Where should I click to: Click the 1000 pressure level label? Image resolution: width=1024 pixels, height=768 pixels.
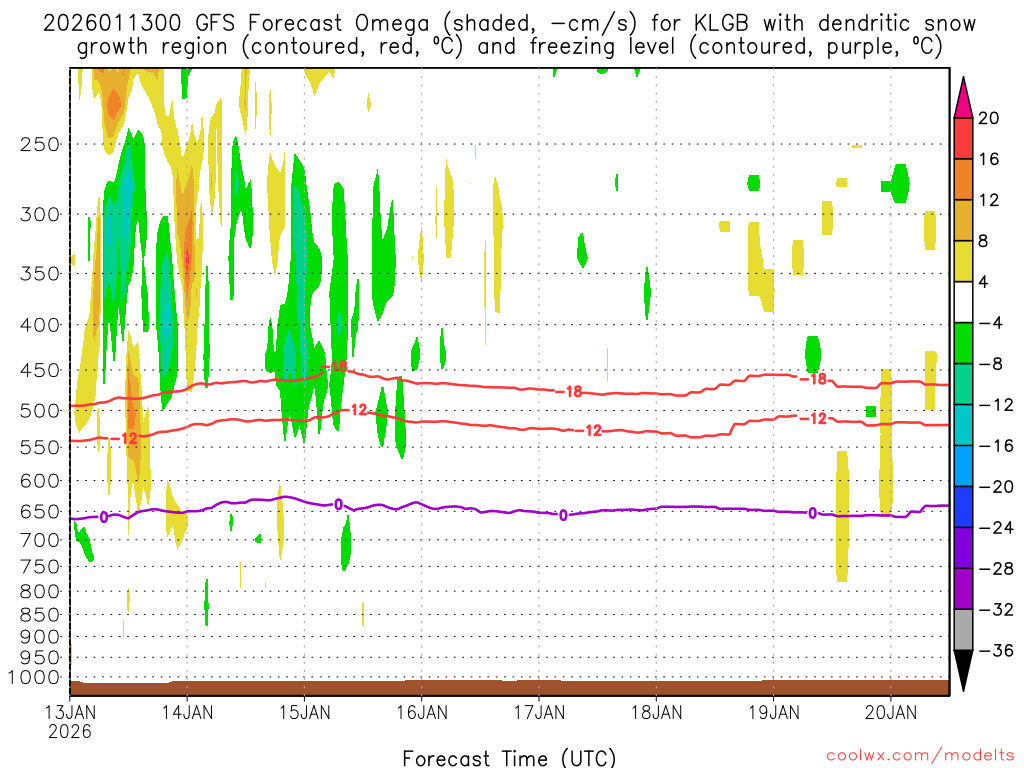coord(34,678)
